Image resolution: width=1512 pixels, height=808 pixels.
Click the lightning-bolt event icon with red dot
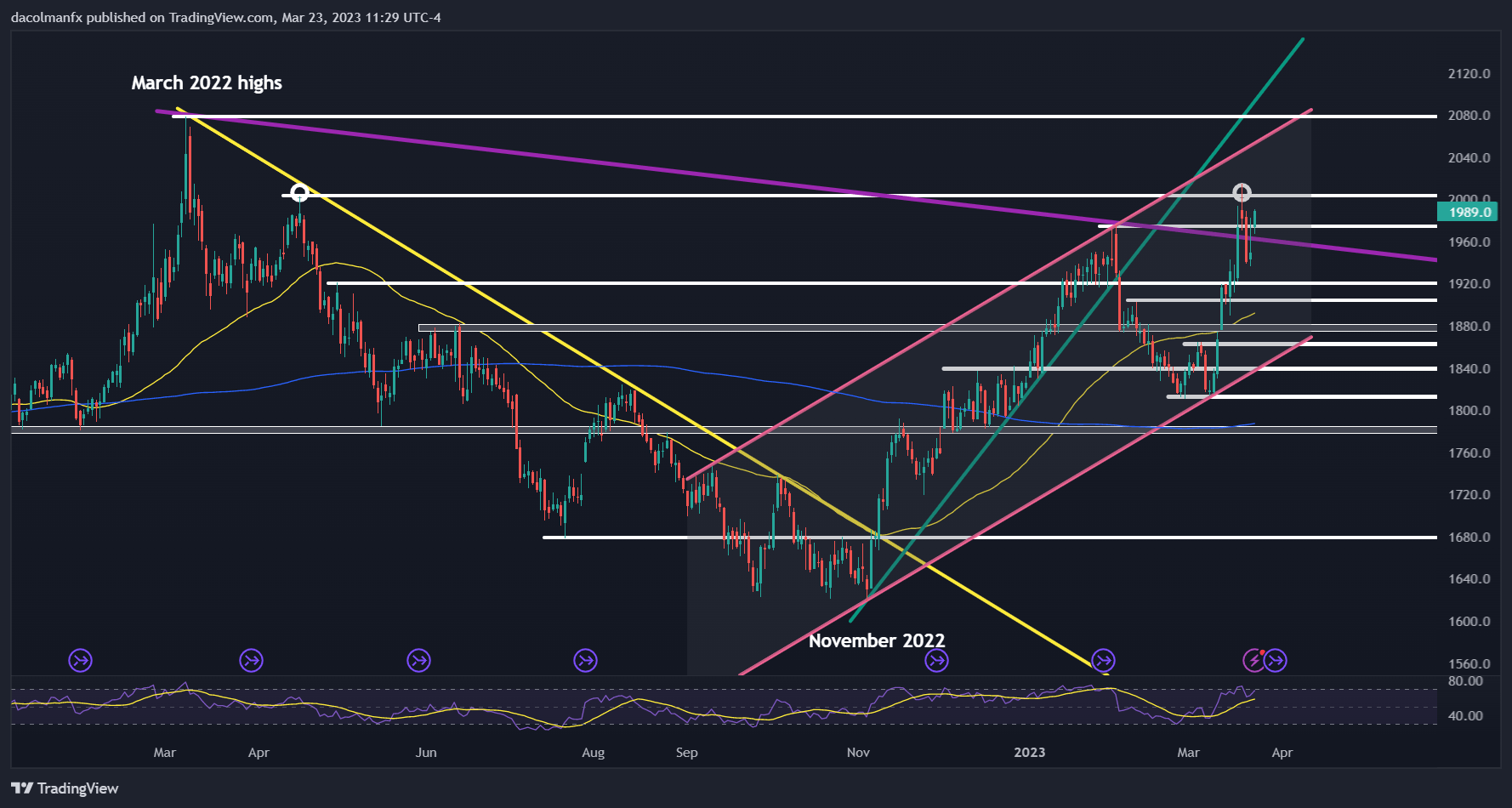[1255, 660]
